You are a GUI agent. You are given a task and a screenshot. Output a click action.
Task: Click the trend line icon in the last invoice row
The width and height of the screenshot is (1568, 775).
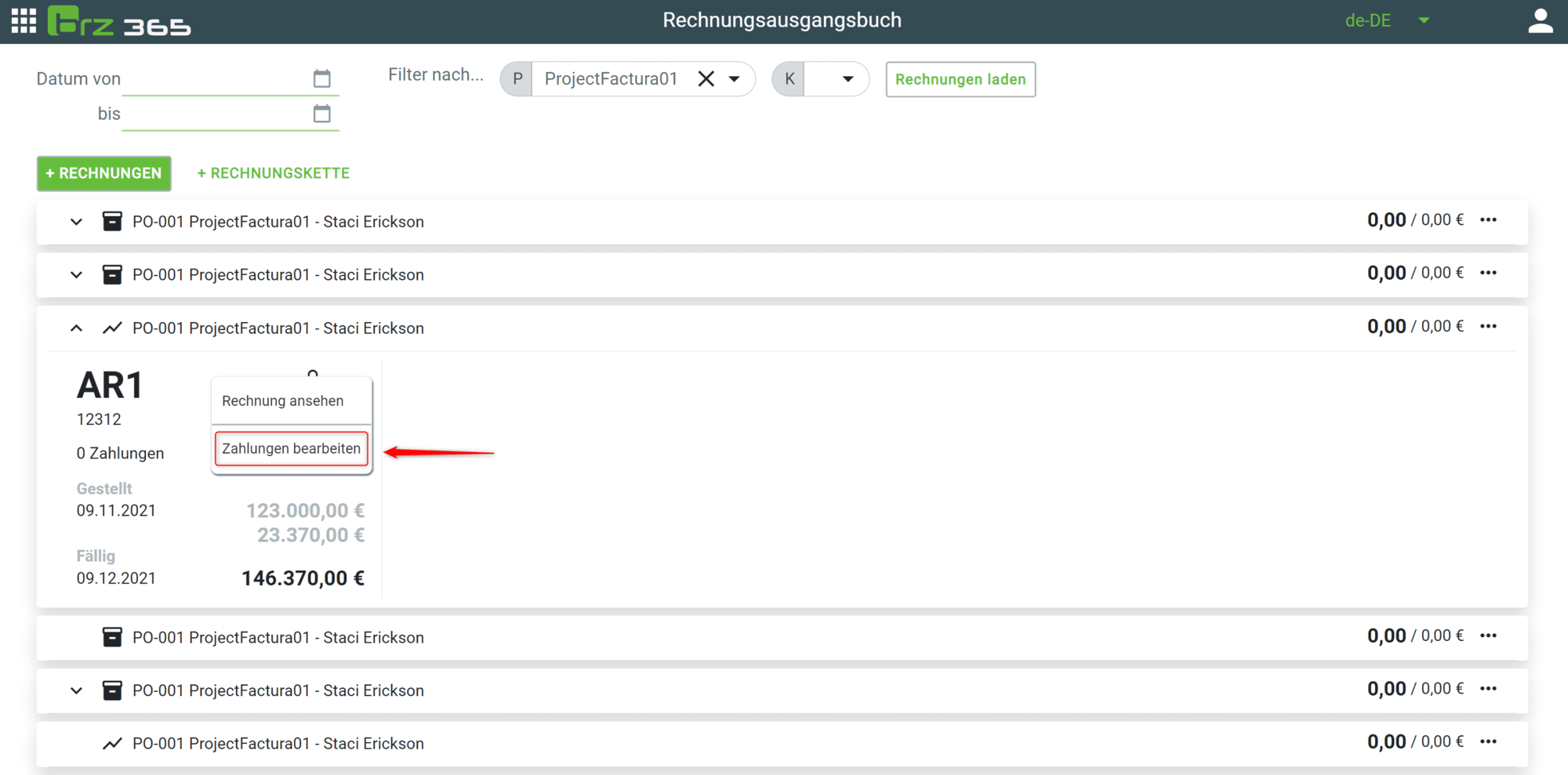pyautogui.click(x=112, y=743)
